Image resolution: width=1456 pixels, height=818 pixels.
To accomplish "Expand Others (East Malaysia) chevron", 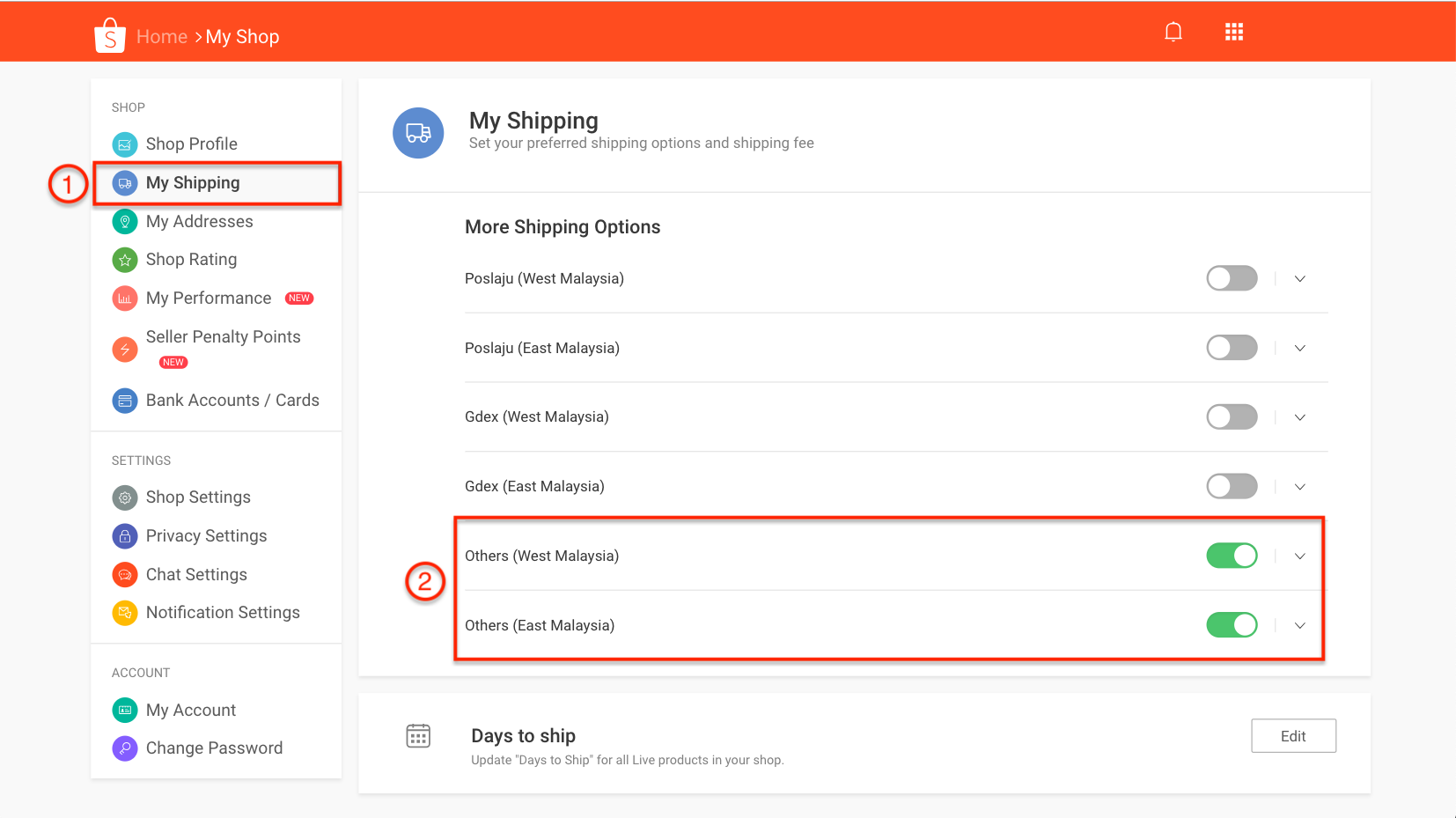I will tap(1299, 626).
